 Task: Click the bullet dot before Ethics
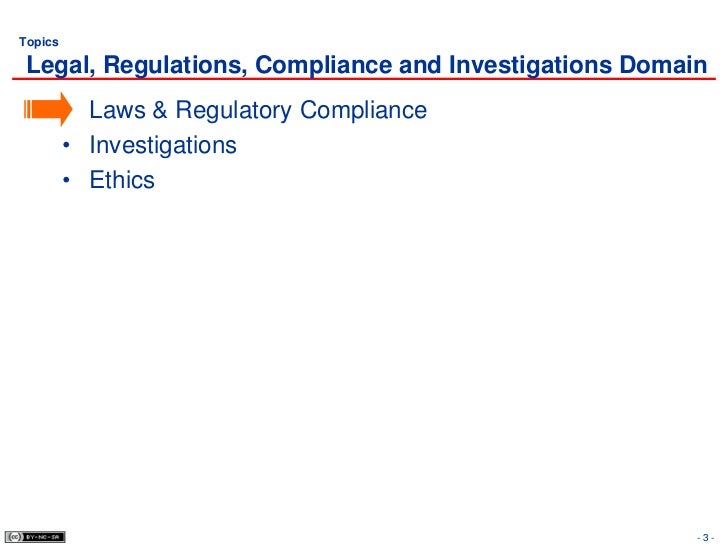pyautogui.click(x=66, y=180)
